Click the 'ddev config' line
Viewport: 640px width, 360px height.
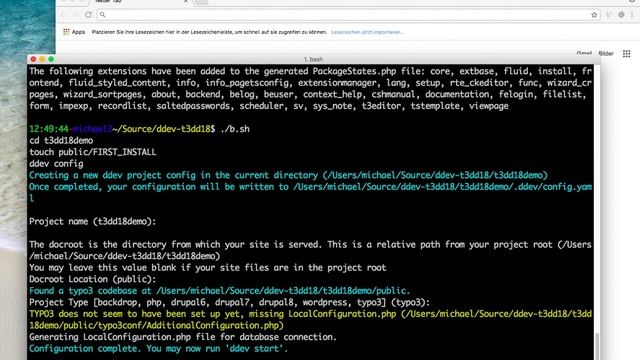56,164
